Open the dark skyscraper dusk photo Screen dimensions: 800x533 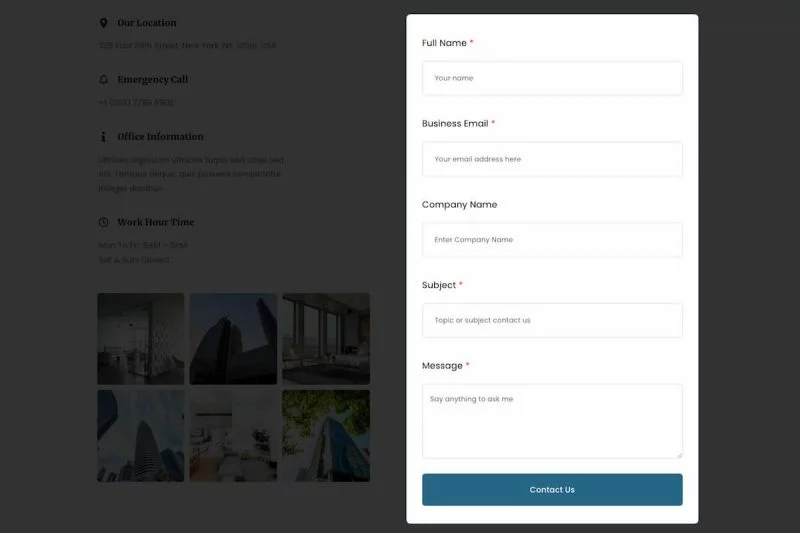[x=233, y=339]
